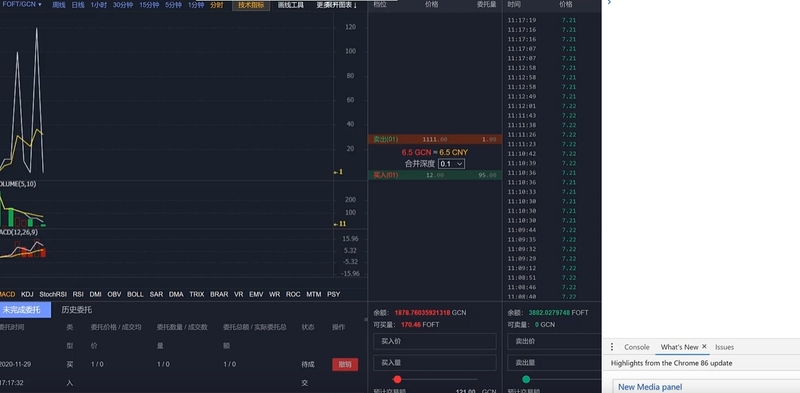Click the yellow price marker arrow labeled 1
This screenshot has height=393, width=800.
(x=338, y=172)
